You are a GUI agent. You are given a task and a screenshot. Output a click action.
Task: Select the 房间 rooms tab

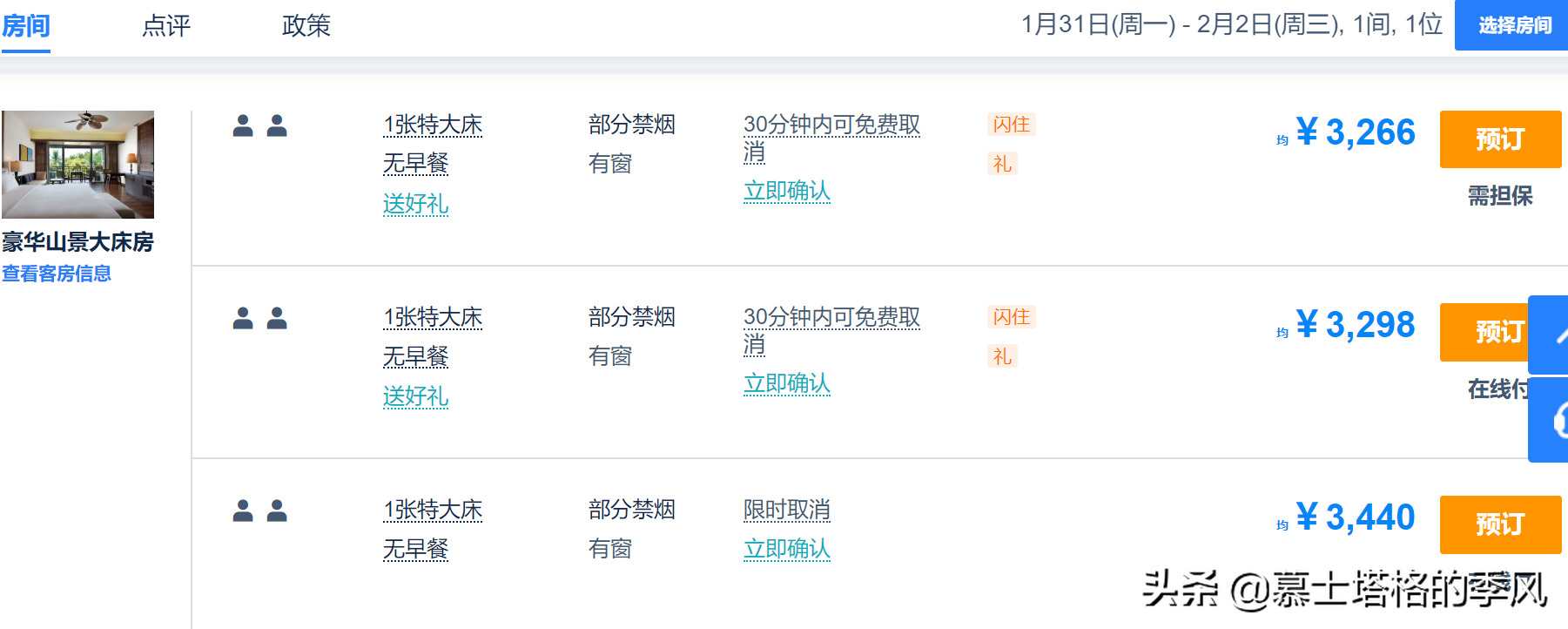coord(26,26)
